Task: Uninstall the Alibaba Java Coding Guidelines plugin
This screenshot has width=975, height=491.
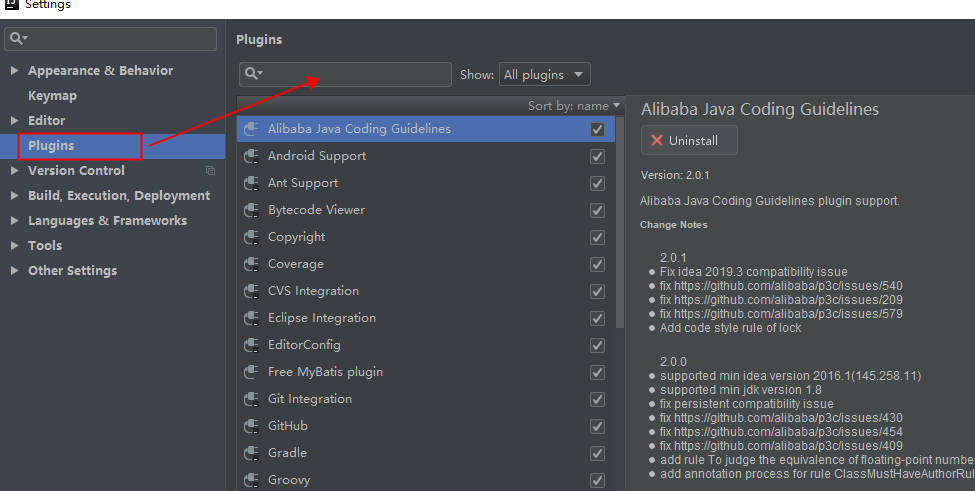Action: click(689, 140)
